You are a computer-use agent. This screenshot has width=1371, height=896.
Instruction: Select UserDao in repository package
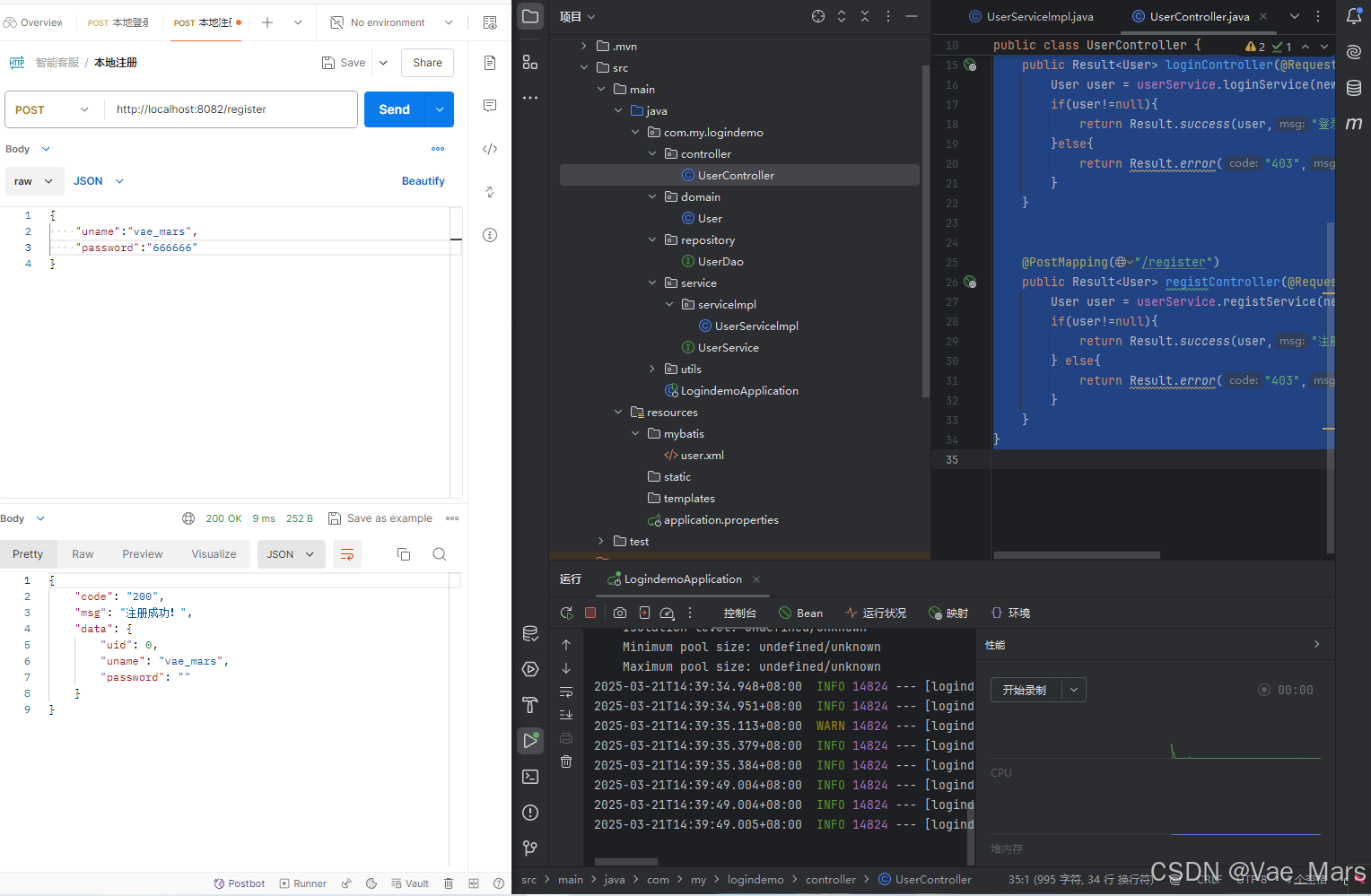click(x=712, y=261)
